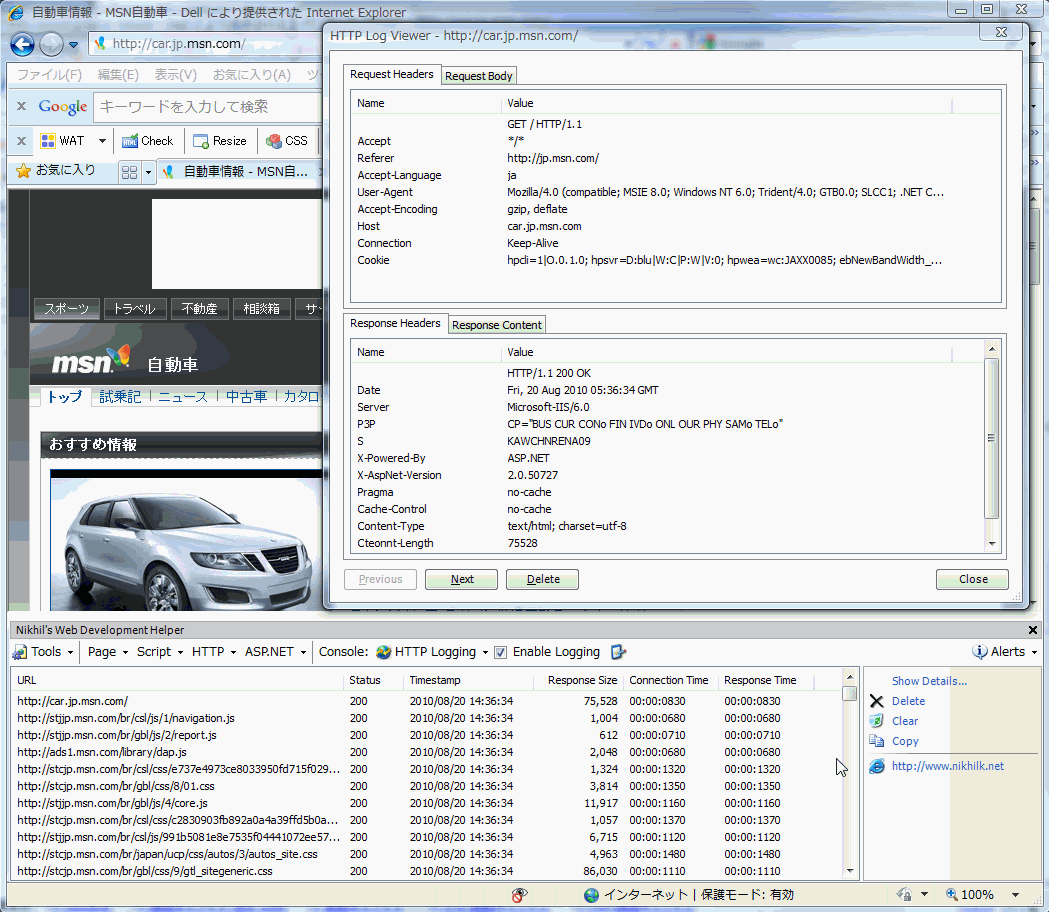This screenshot has width=1049, height=912.
Task: Close the Google toolbar with its X
Action: (21, 106)
